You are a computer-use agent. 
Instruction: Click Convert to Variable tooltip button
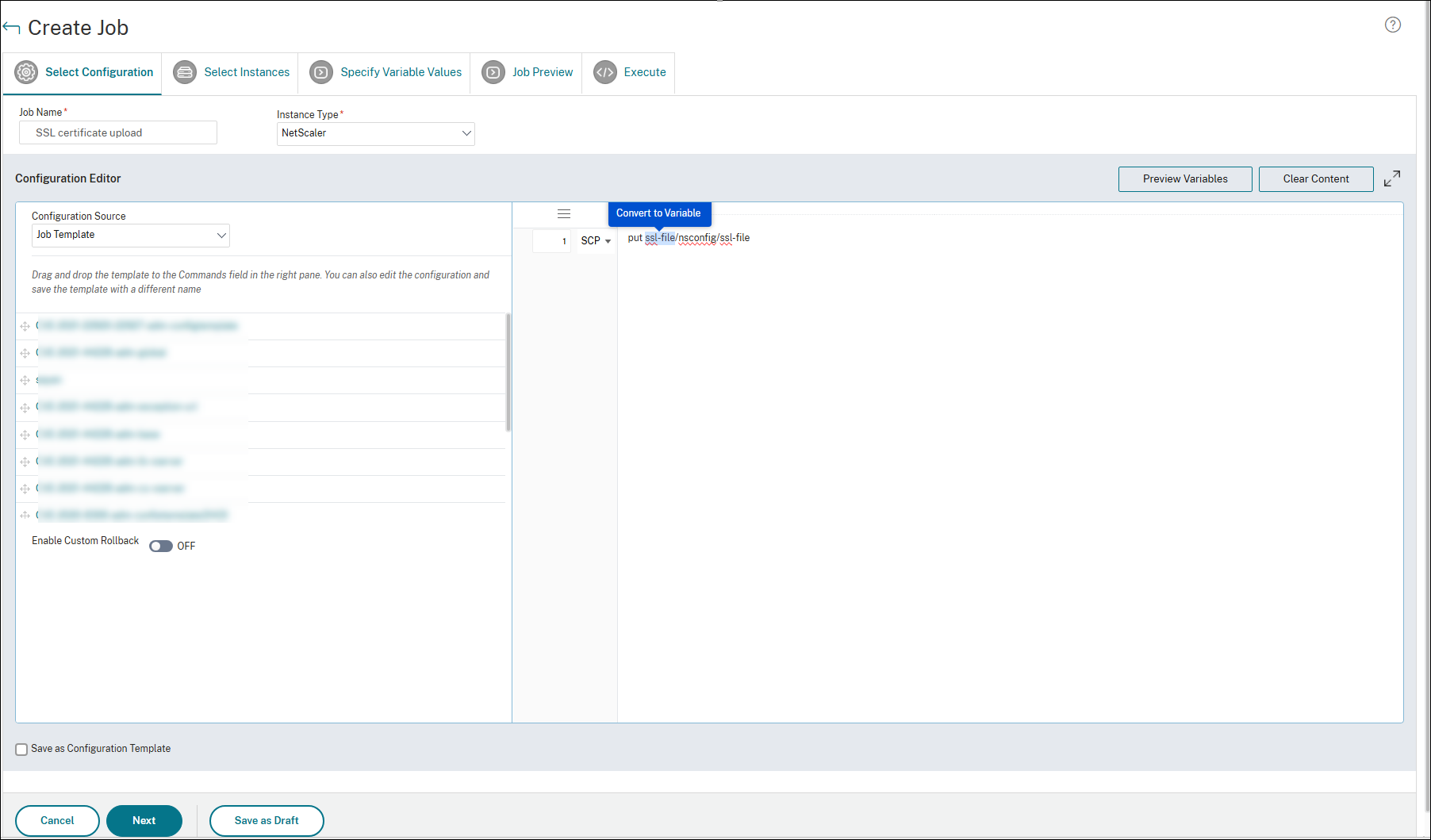click(x=658, y=213)
